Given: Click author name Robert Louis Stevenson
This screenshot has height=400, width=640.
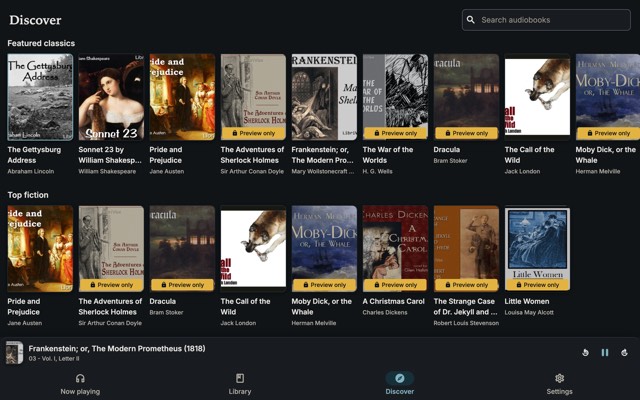Looking at the screenshot, I should tap(466, 323).
